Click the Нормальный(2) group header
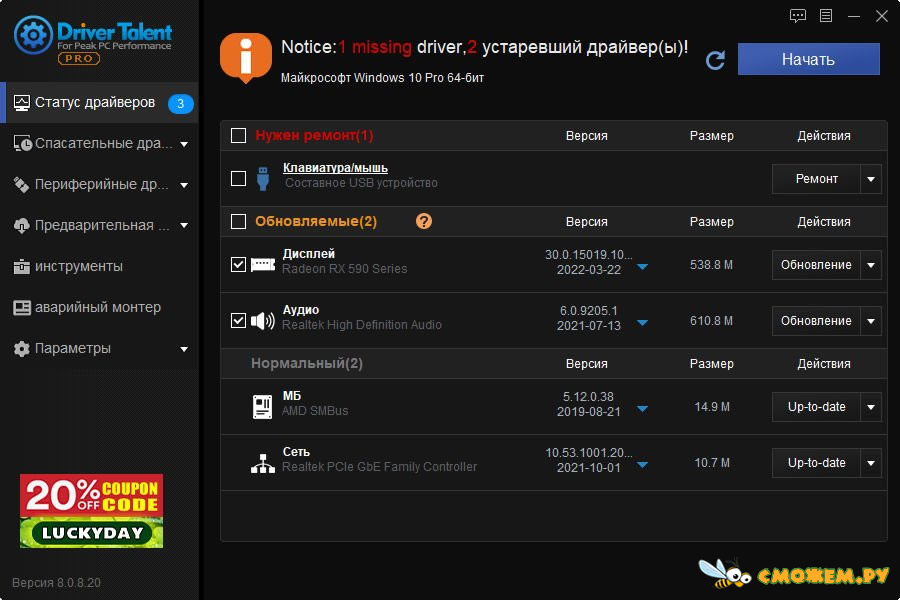 point(307,363)
